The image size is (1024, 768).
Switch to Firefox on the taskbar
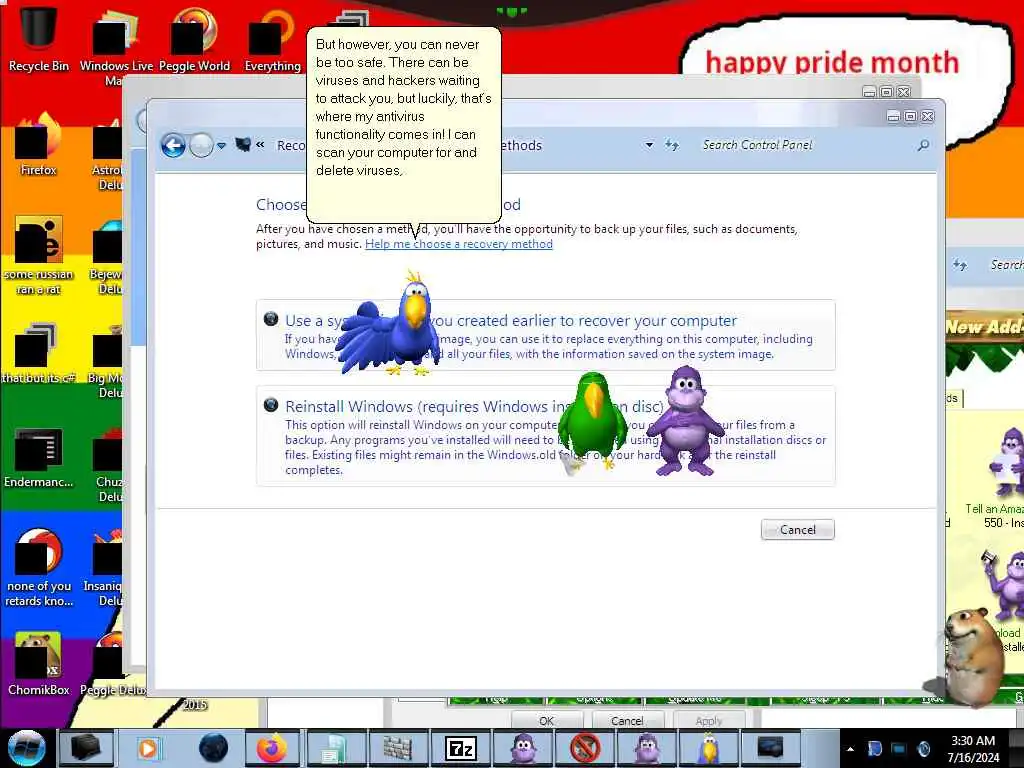[x=272, y=748]
